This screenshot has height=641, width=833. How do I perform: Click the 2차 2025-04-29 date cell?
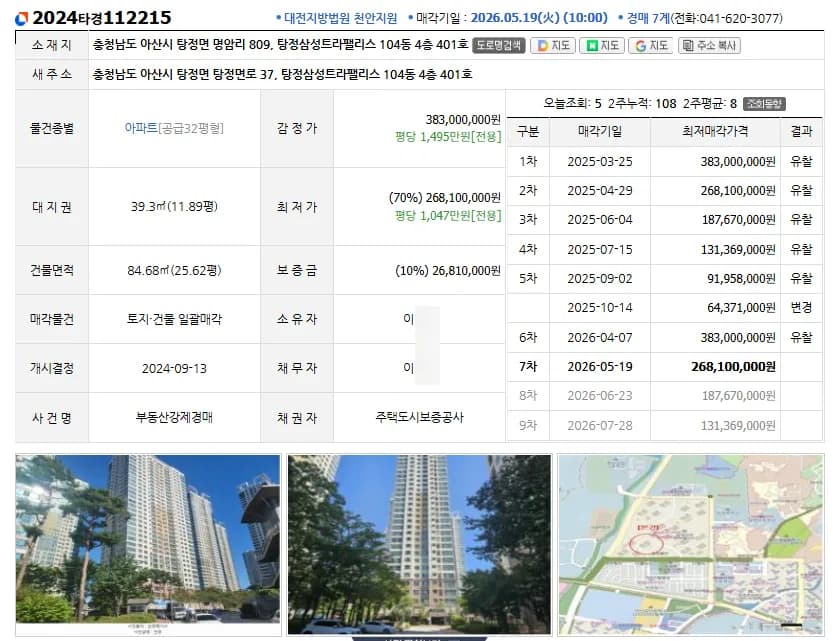click(x=600, y=191)
